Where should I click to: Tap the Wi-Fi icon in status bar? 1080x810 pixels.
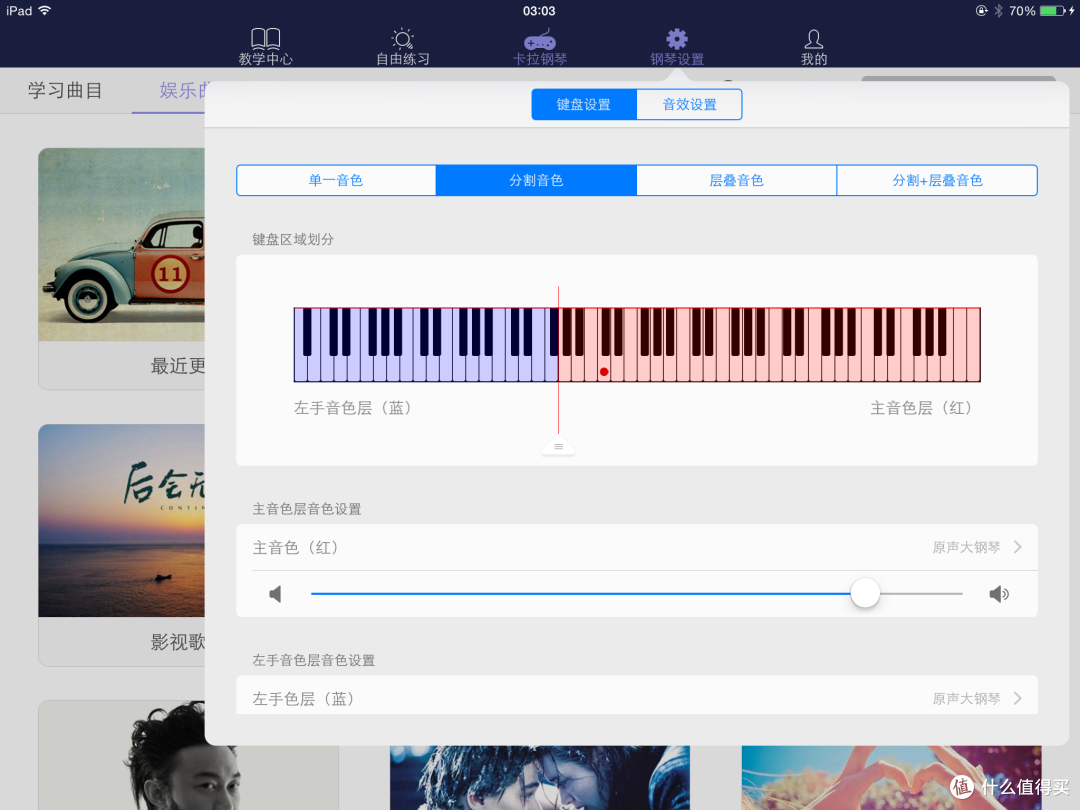point(45,10)
